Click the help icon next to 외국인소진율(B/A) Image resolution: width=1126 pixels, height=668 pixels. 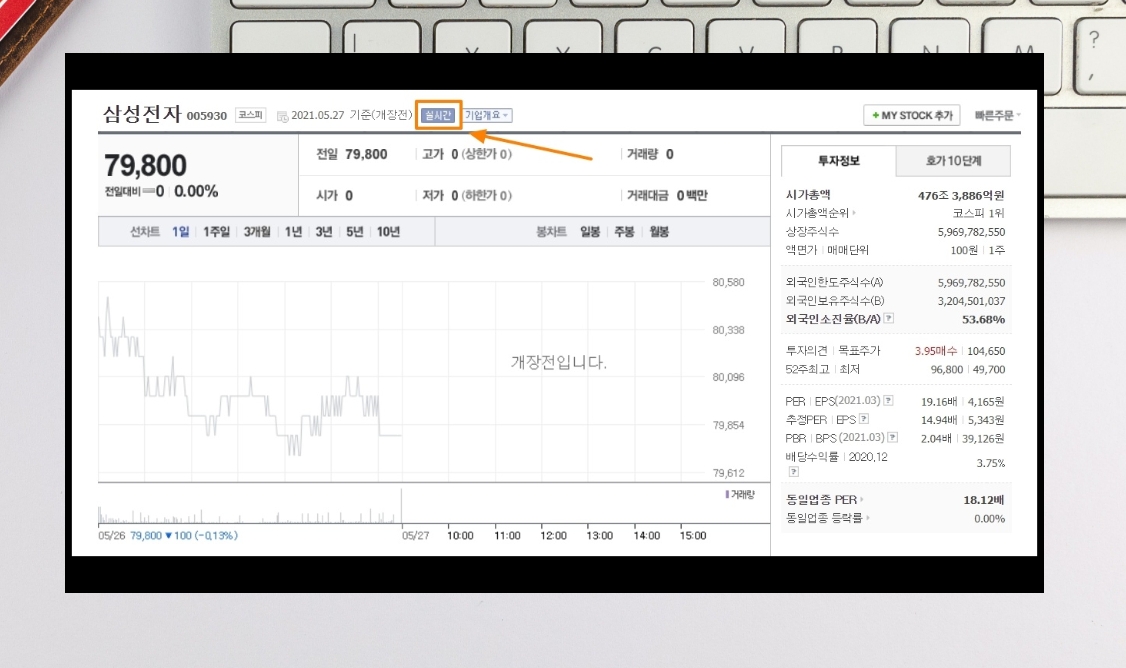pyautogui.click(x=888, y=318)
